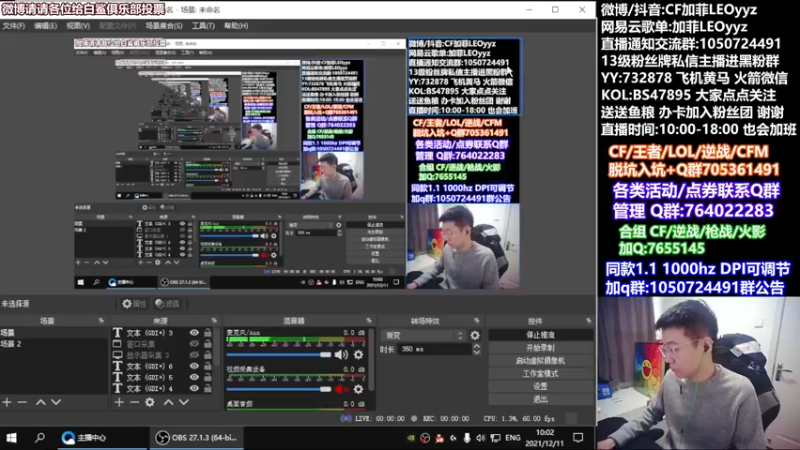
Task: Hide the 文本 (GDI+) 5 source
Action: click(194, 378)
